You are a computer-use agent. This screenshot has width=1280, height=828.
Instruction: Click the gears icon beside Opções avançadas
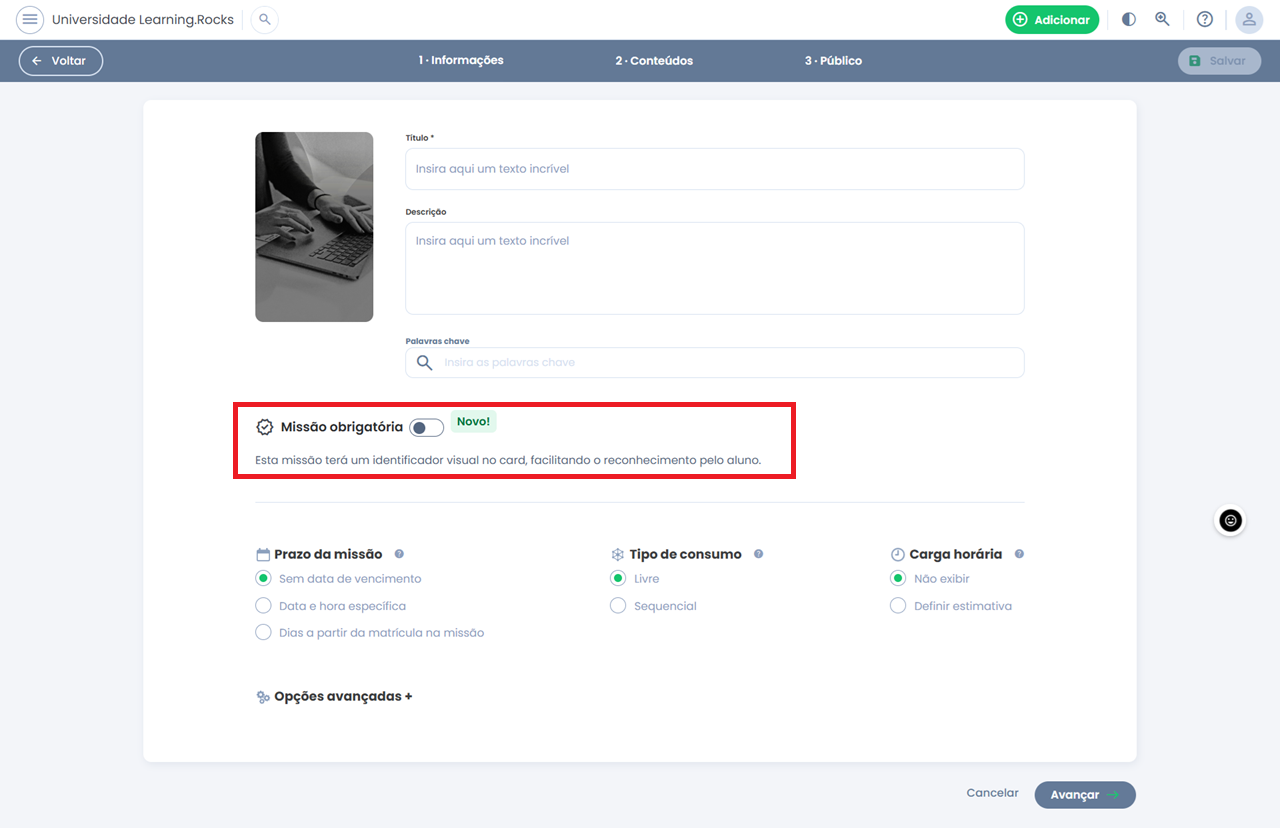coord(263,697)
